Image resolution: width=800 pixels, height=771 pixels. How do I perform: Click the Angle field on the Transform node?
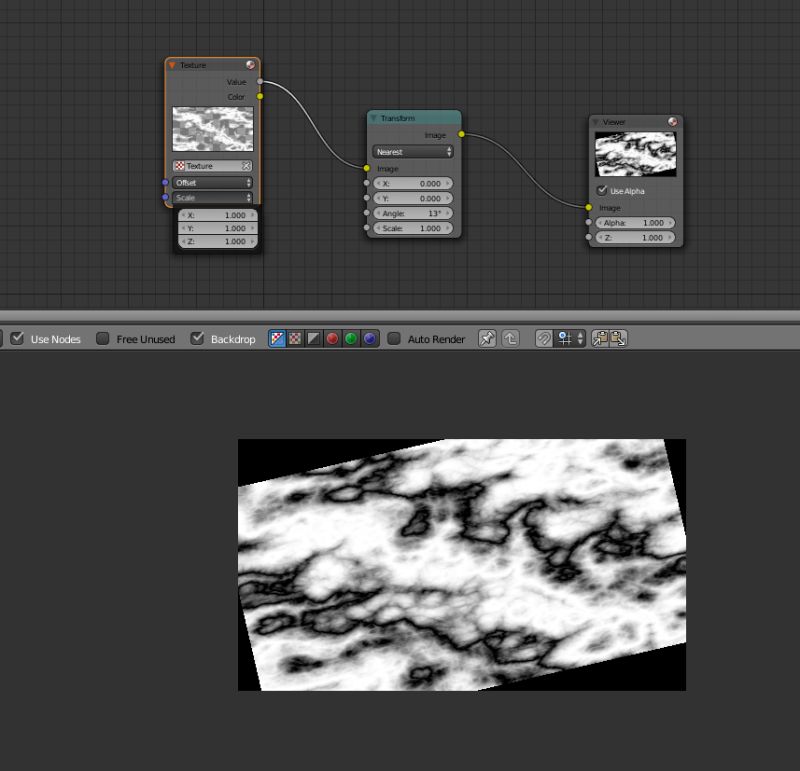411,213
